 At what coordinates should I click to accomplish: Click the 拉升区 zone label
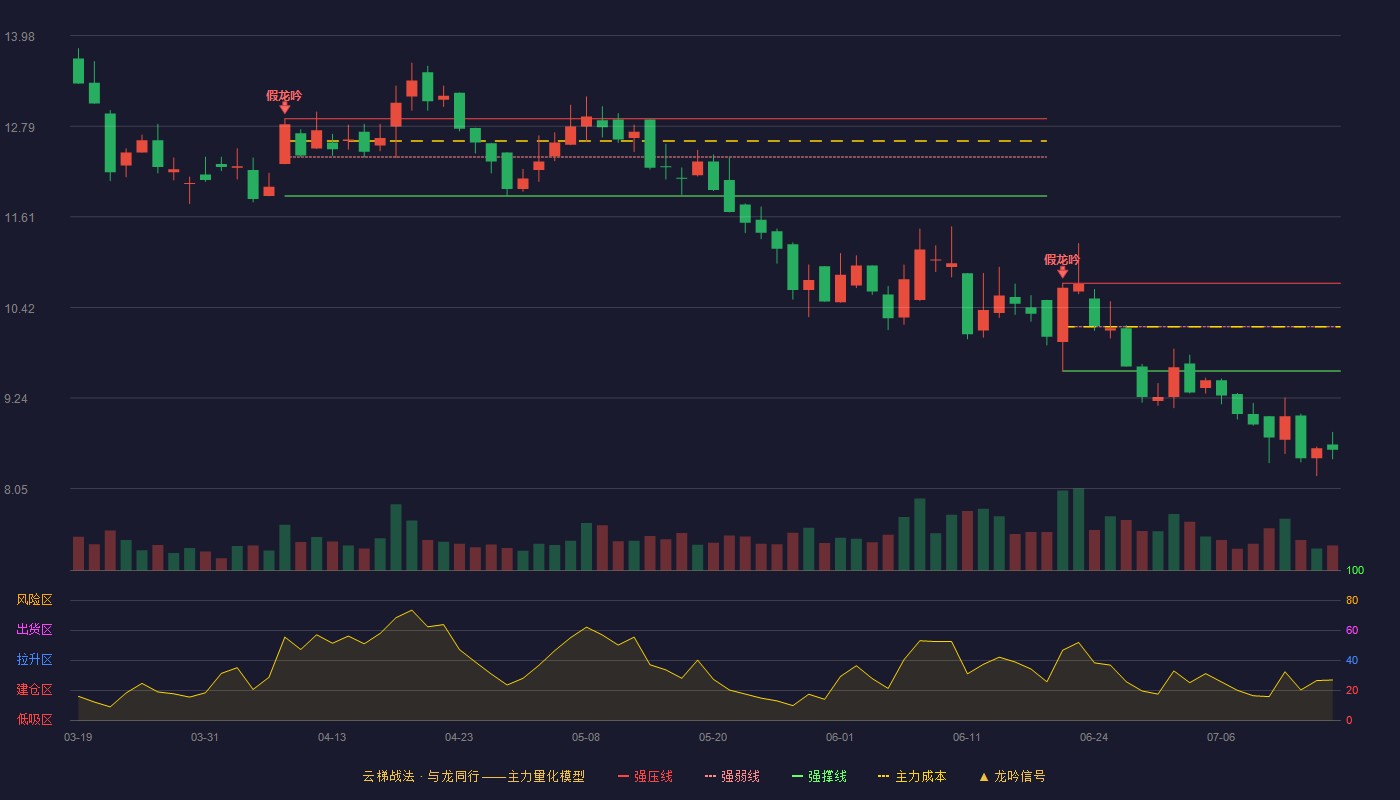pyautogui.click(x=34, y=660)
